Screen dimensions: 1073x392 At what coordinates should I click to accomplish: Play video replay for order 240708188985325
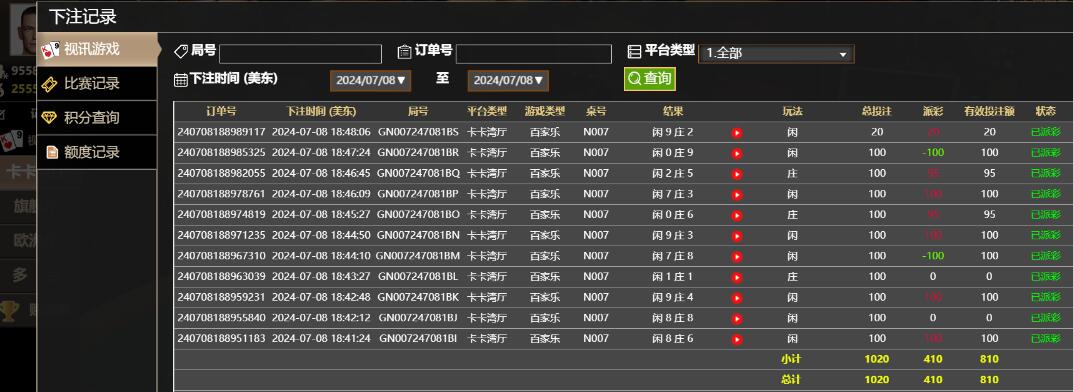[x=737, y=153]
